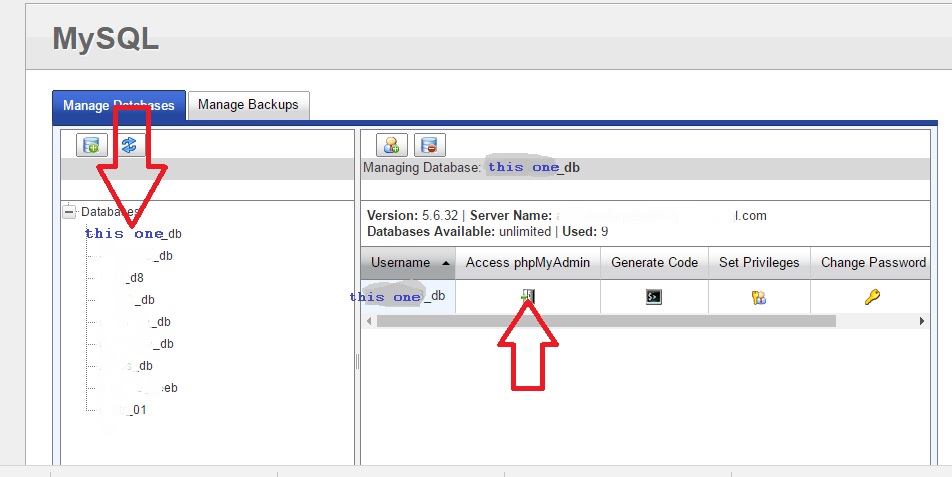Click the Server Name value ending in .com
Image resolution: width=952 pixels, height=477 pixels.
(661, 215)
